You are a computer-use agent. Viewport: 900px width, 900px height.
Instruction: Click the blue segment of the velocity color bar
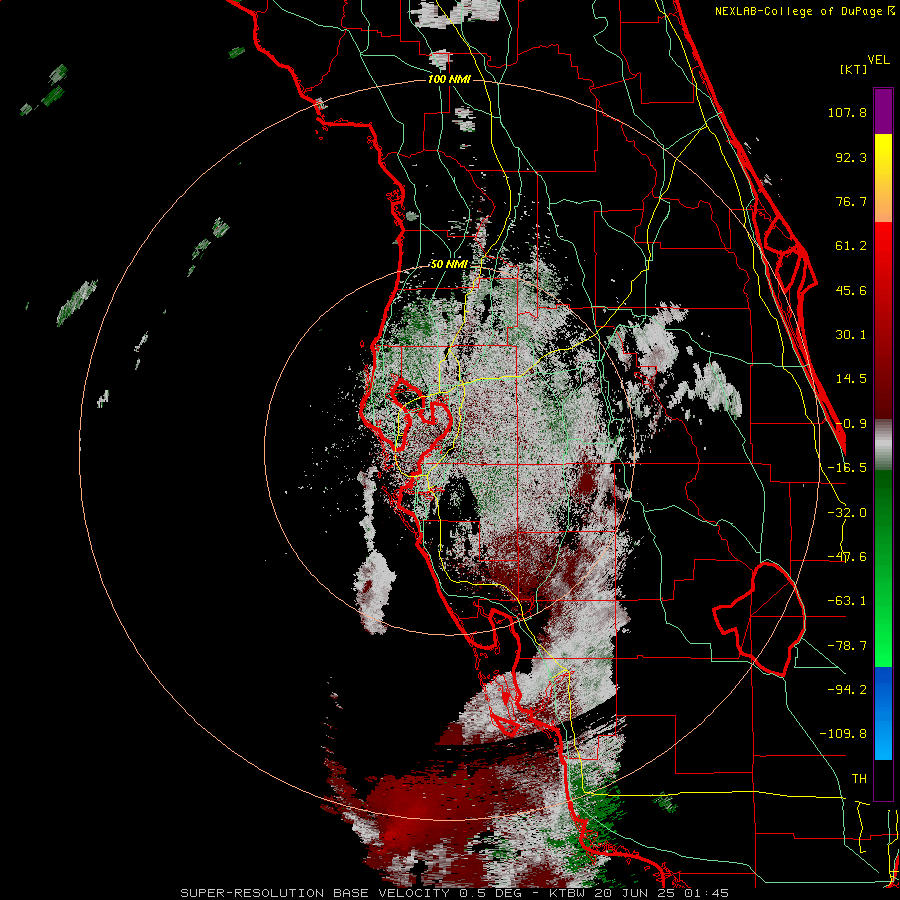883,713
